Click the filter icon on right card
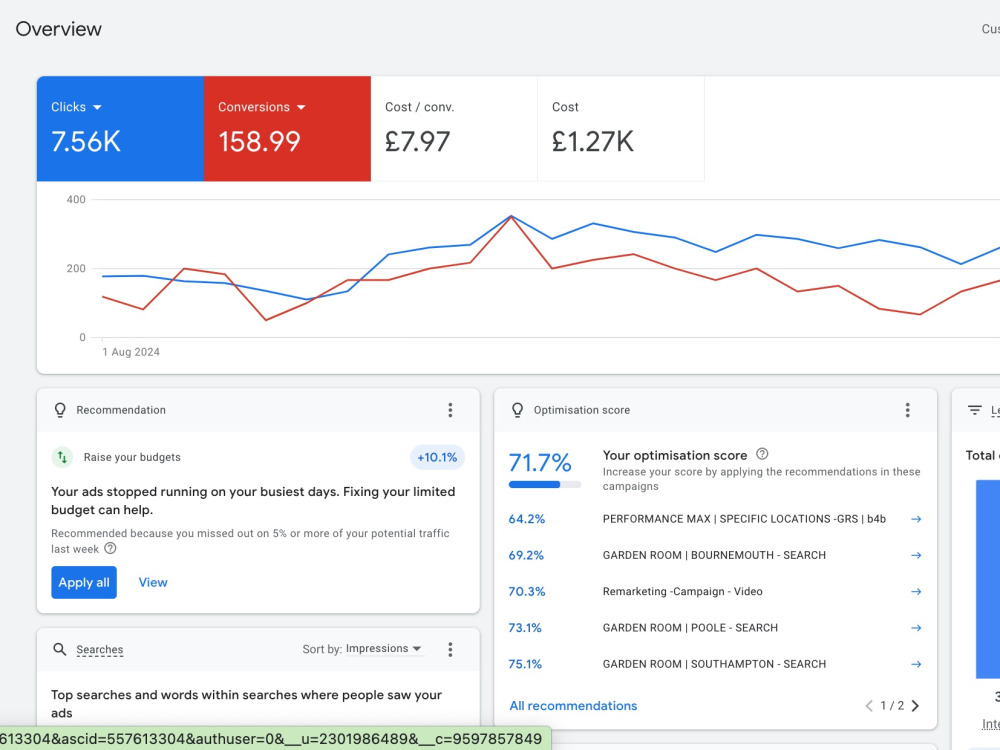Screen dimensions: 1000x750 (x=974, y=410)
